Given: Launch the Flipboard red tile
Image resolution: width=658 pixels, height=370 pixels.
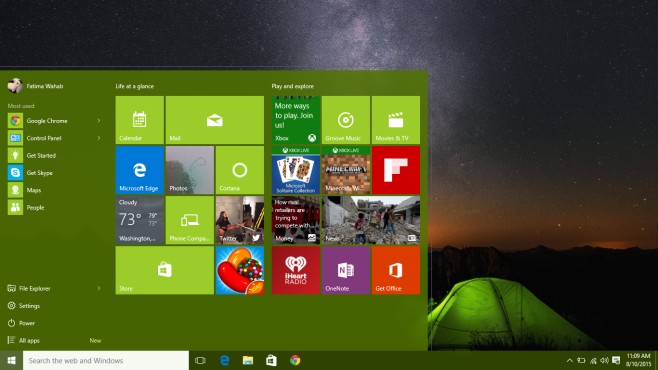Looking at the screenshot, I should (x=396, y=170).
